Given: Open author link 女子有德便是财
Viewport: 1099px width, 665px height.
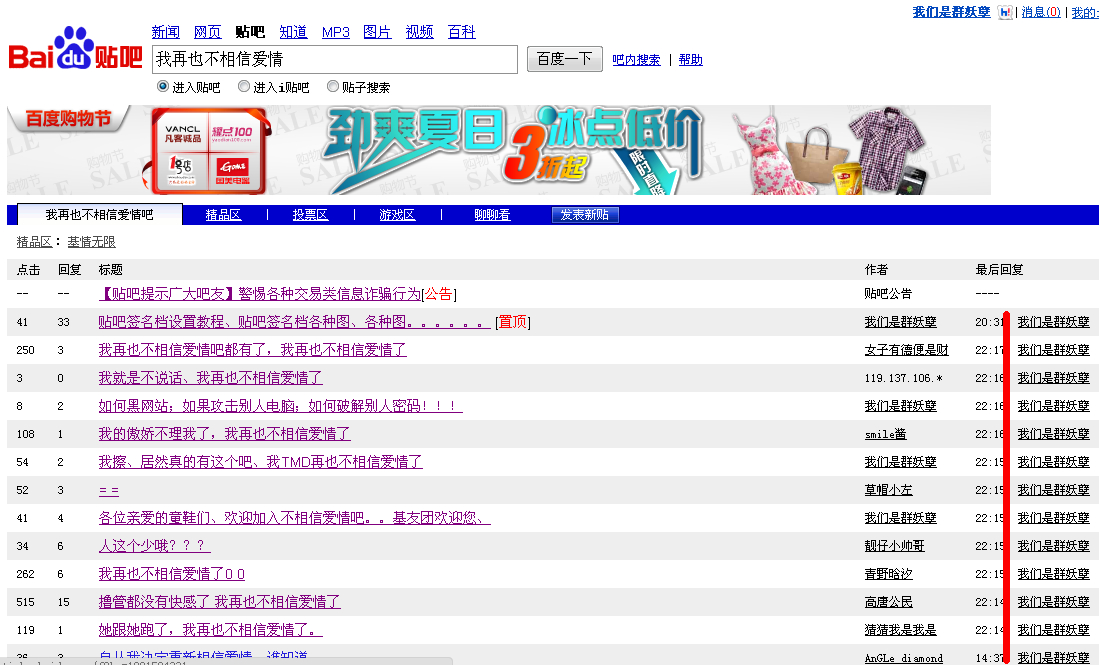Looking at the screenshot, I should coord(906,350).
